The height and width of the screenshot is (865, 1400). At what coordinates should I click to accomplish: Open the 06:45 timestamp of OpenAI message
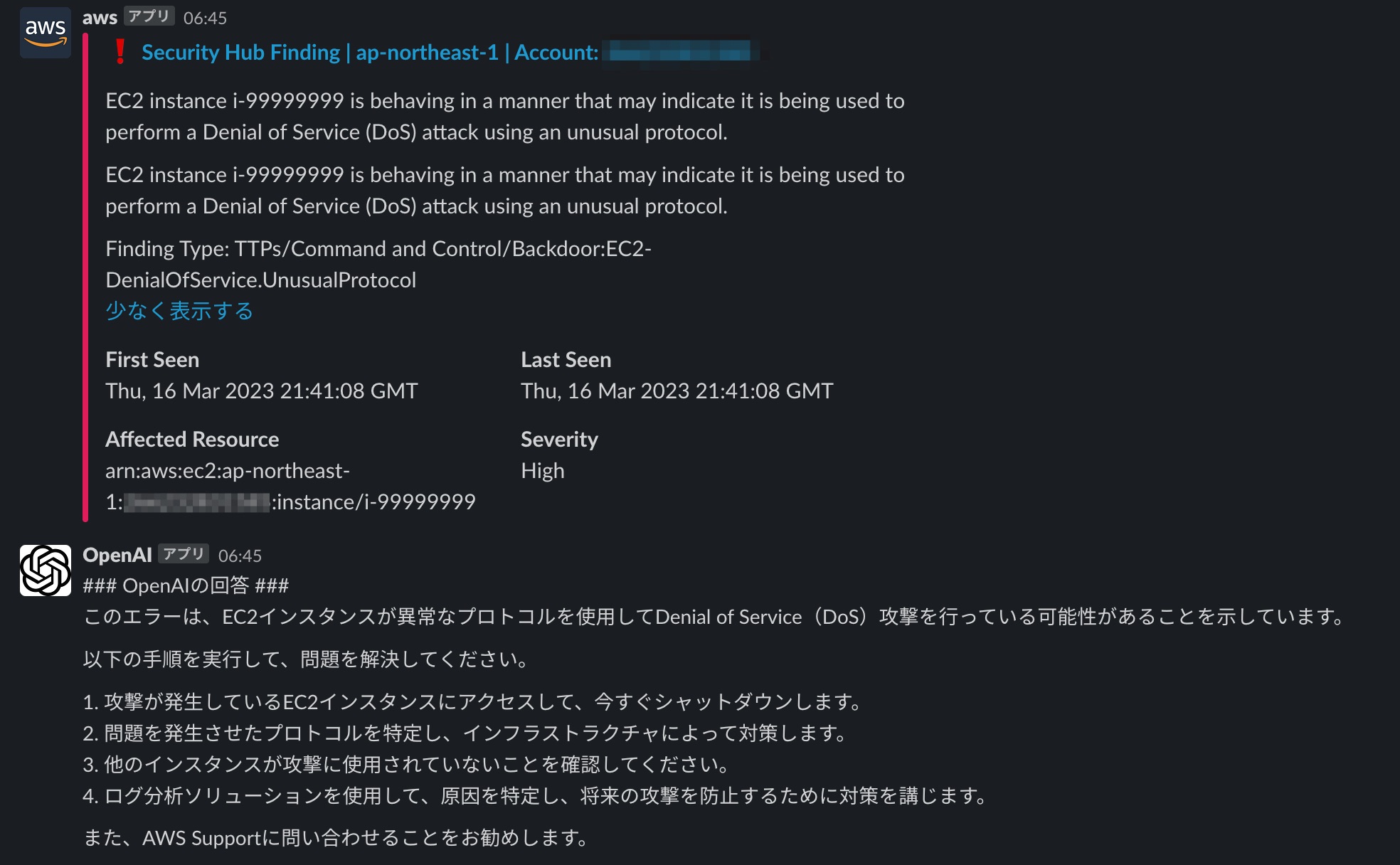tap(240, 556)
